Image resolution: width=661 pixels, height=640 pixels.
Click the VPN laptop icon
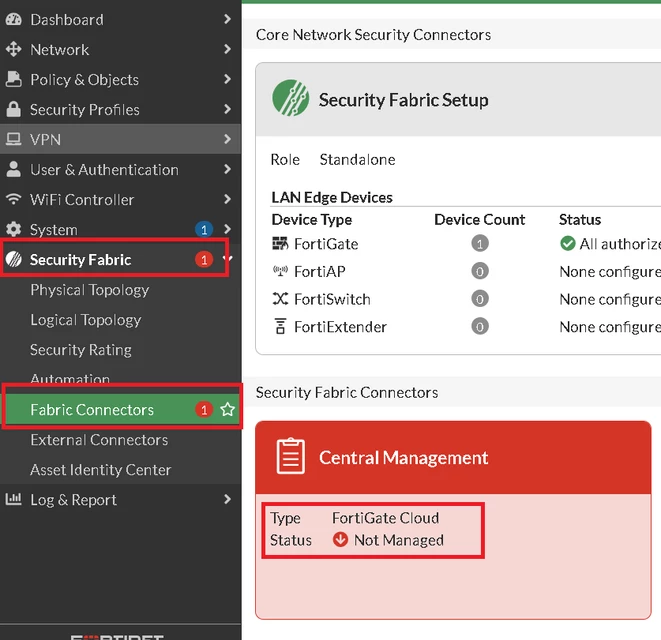(x=13, y=139)
